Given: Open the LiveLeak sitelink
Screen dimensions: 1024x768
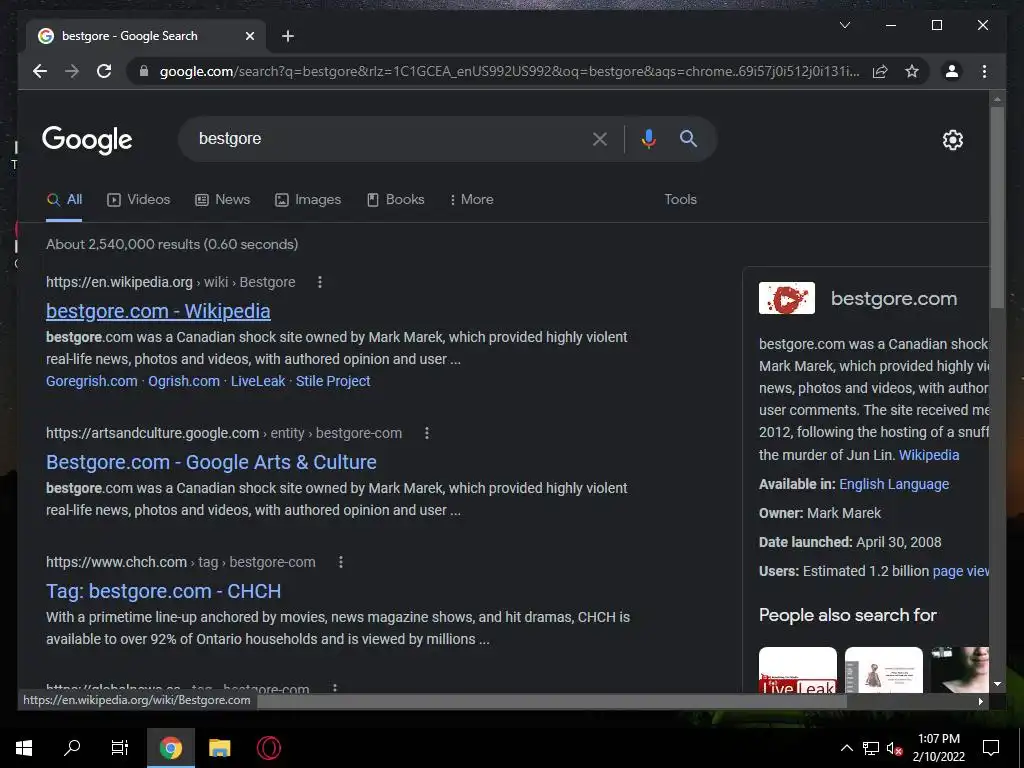Looking at the screenshot, I should [258, 381].
